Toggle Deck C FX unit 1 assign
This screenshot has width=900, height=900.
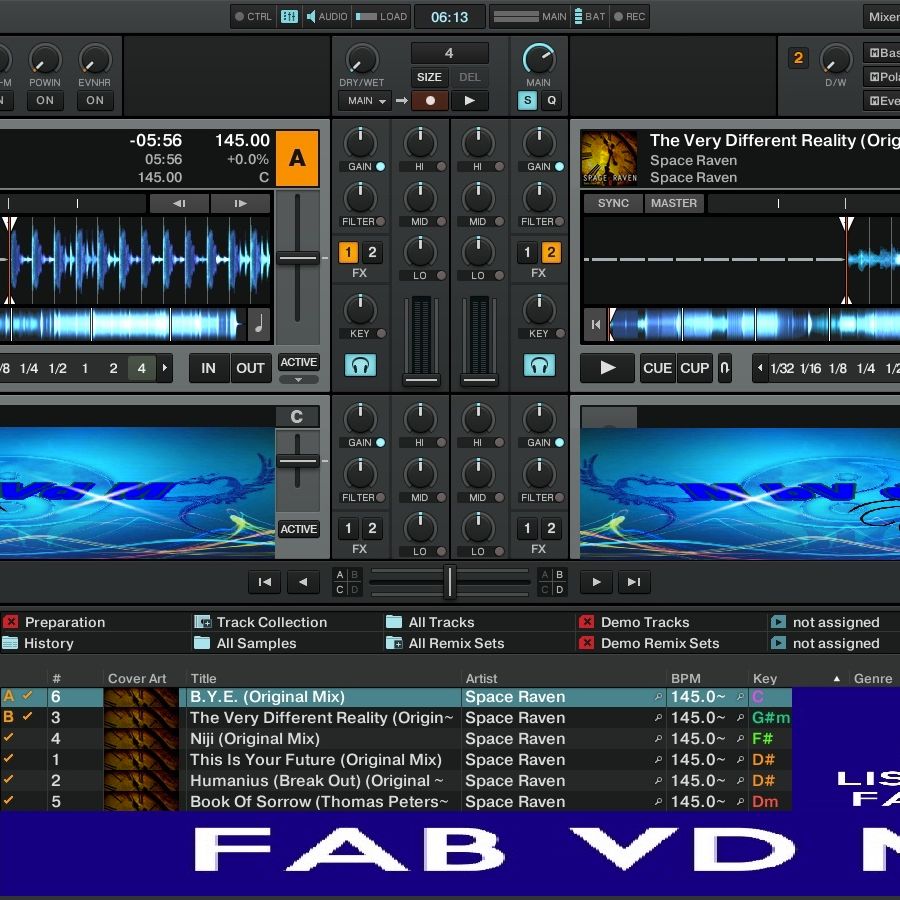tap(348, 528)
